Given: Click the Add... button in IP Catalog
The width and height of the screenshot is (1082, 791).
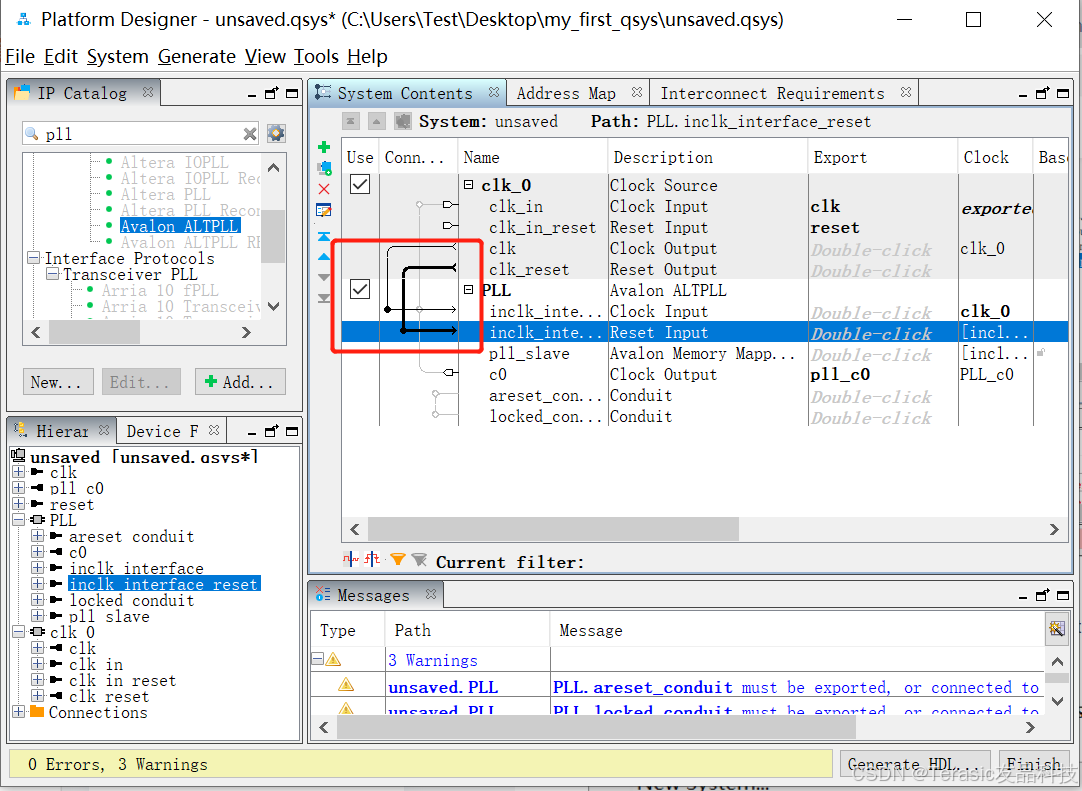Looking at the screenshot, I should tap(239, 382).
